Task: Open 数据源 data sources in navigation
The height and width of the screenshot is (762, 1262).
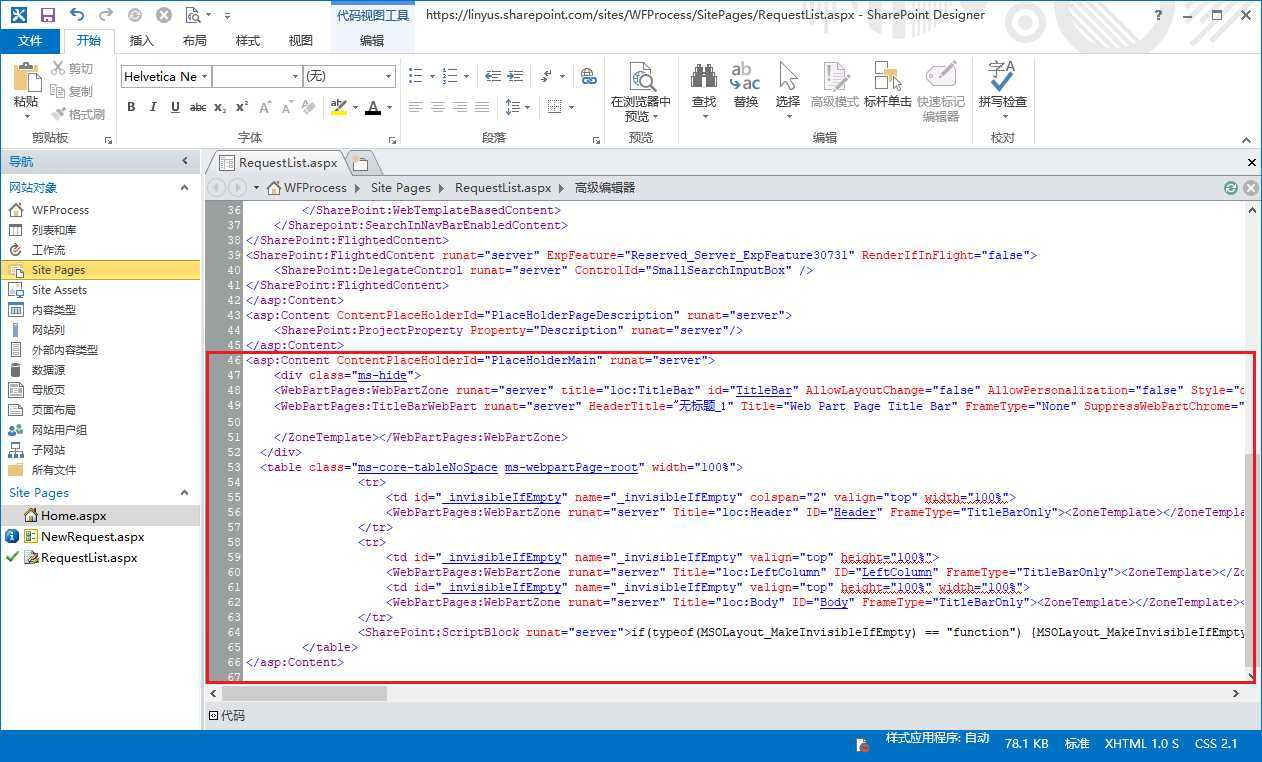Action: [x=48, y=370]
